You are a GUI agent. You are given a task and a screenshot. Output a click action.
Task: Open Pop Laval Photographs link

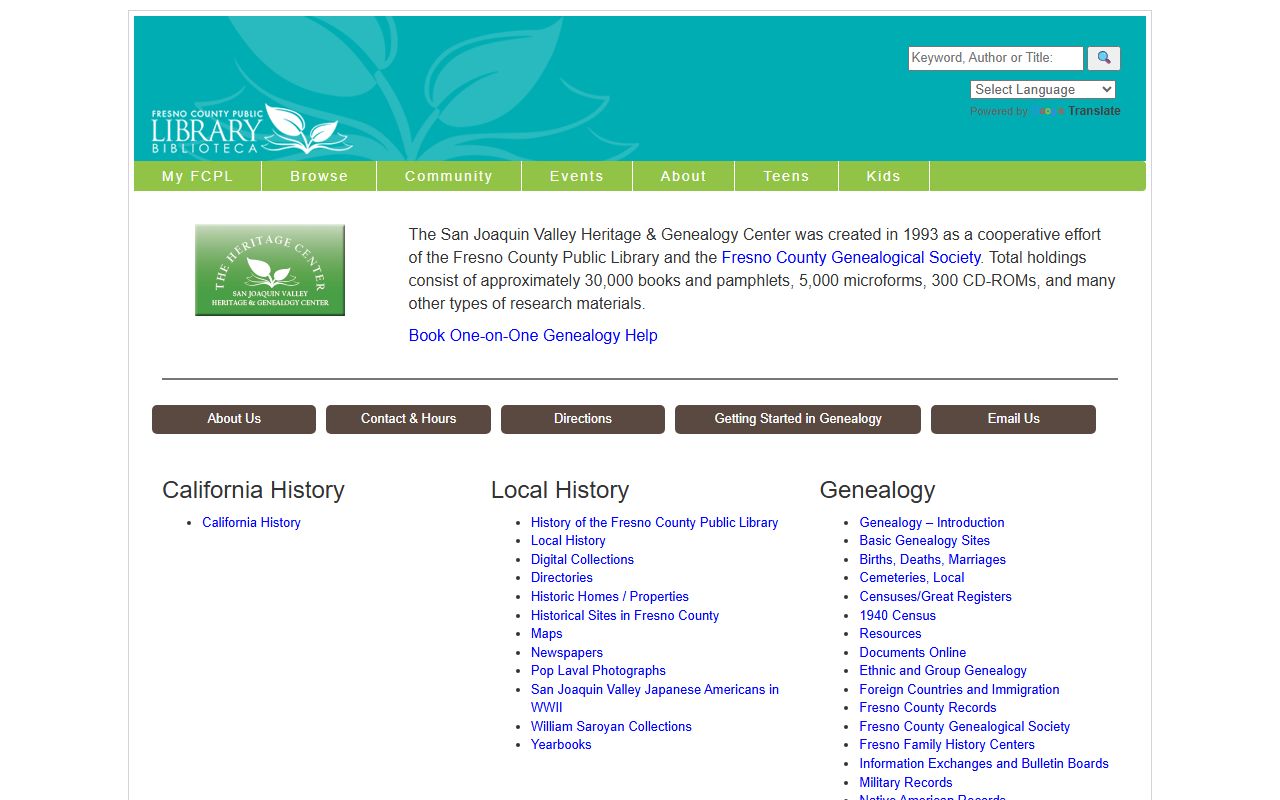tap(598, 670)
